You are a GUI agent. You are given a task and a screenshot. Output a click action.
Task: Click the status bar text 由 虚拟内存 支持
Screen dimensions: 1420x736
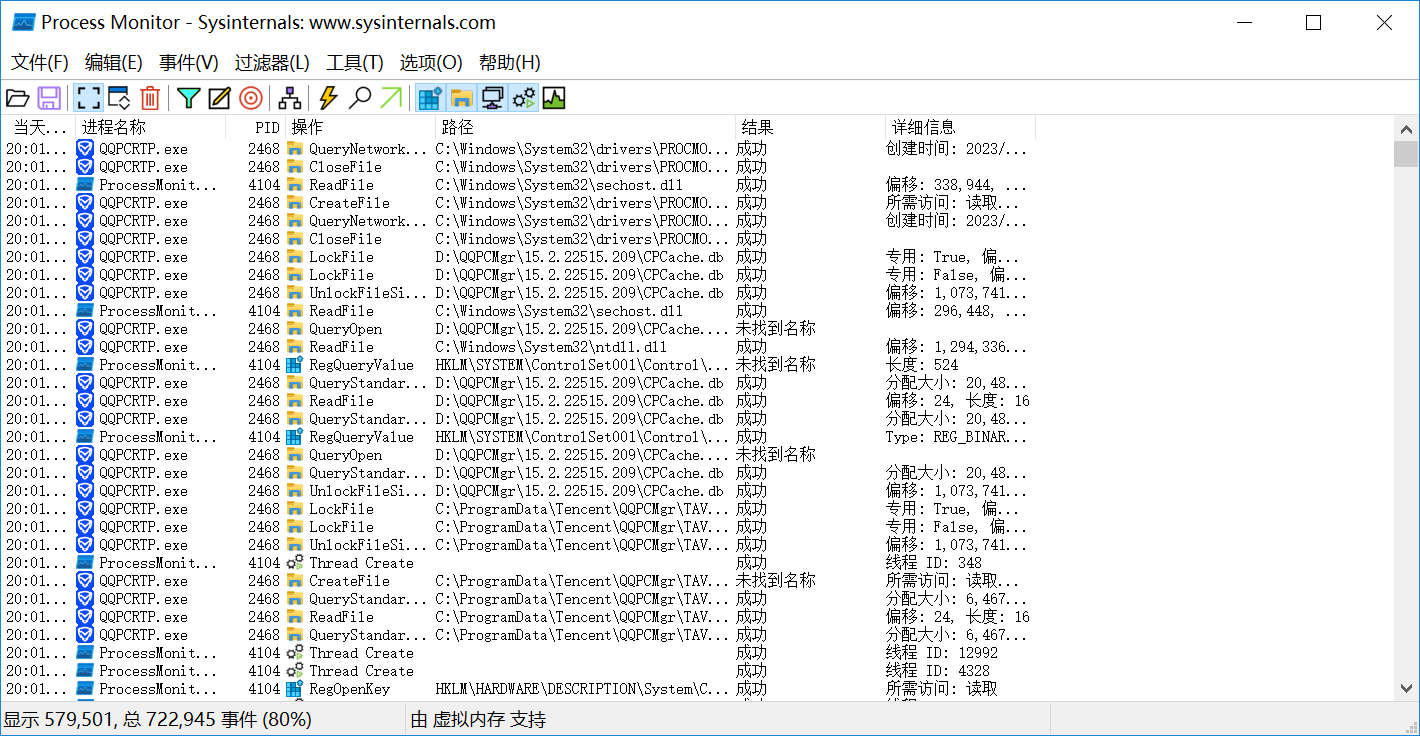pos(478,719)
